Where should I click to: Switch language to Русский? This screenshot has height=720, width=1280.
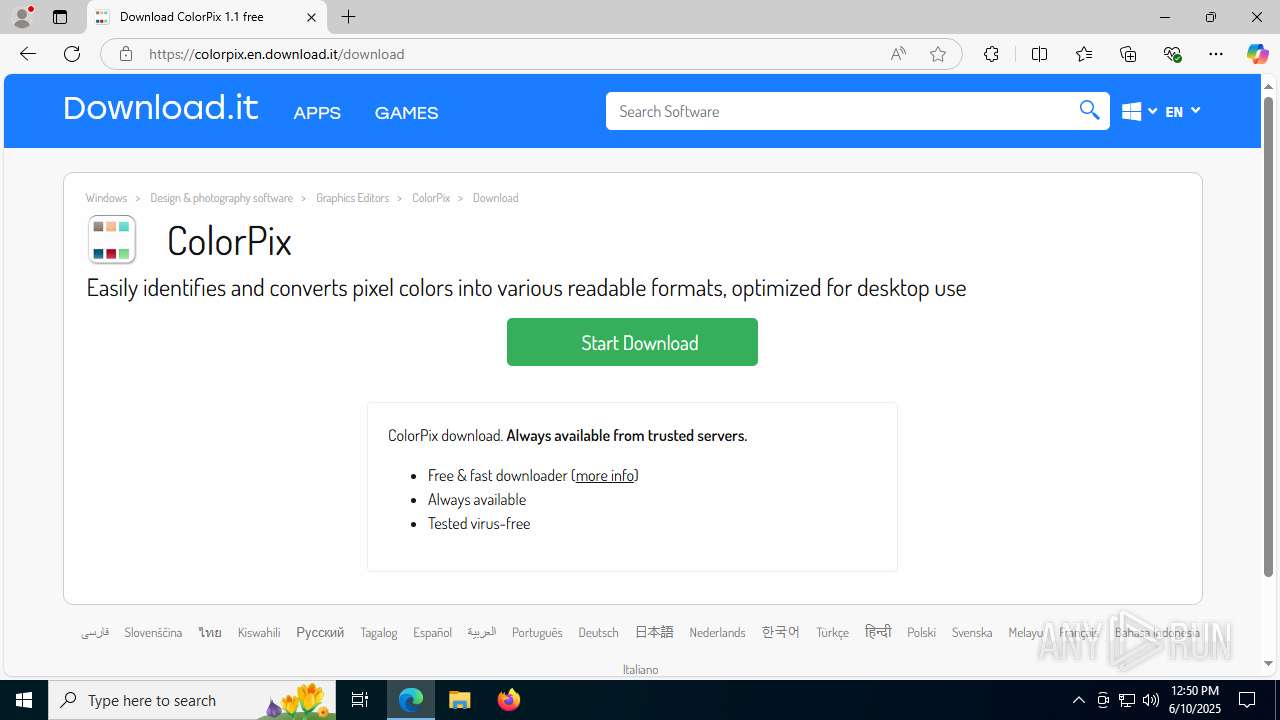point(320,633)
